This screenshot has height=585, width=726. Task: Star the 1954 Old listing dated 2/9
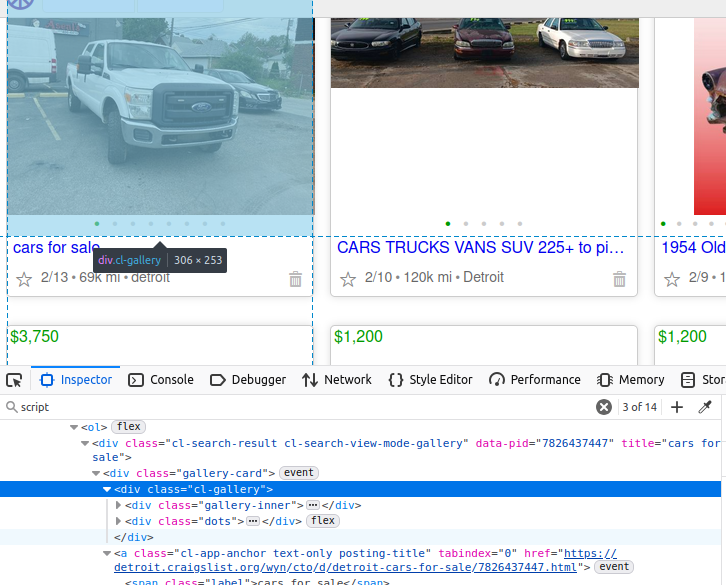[672, 279]
